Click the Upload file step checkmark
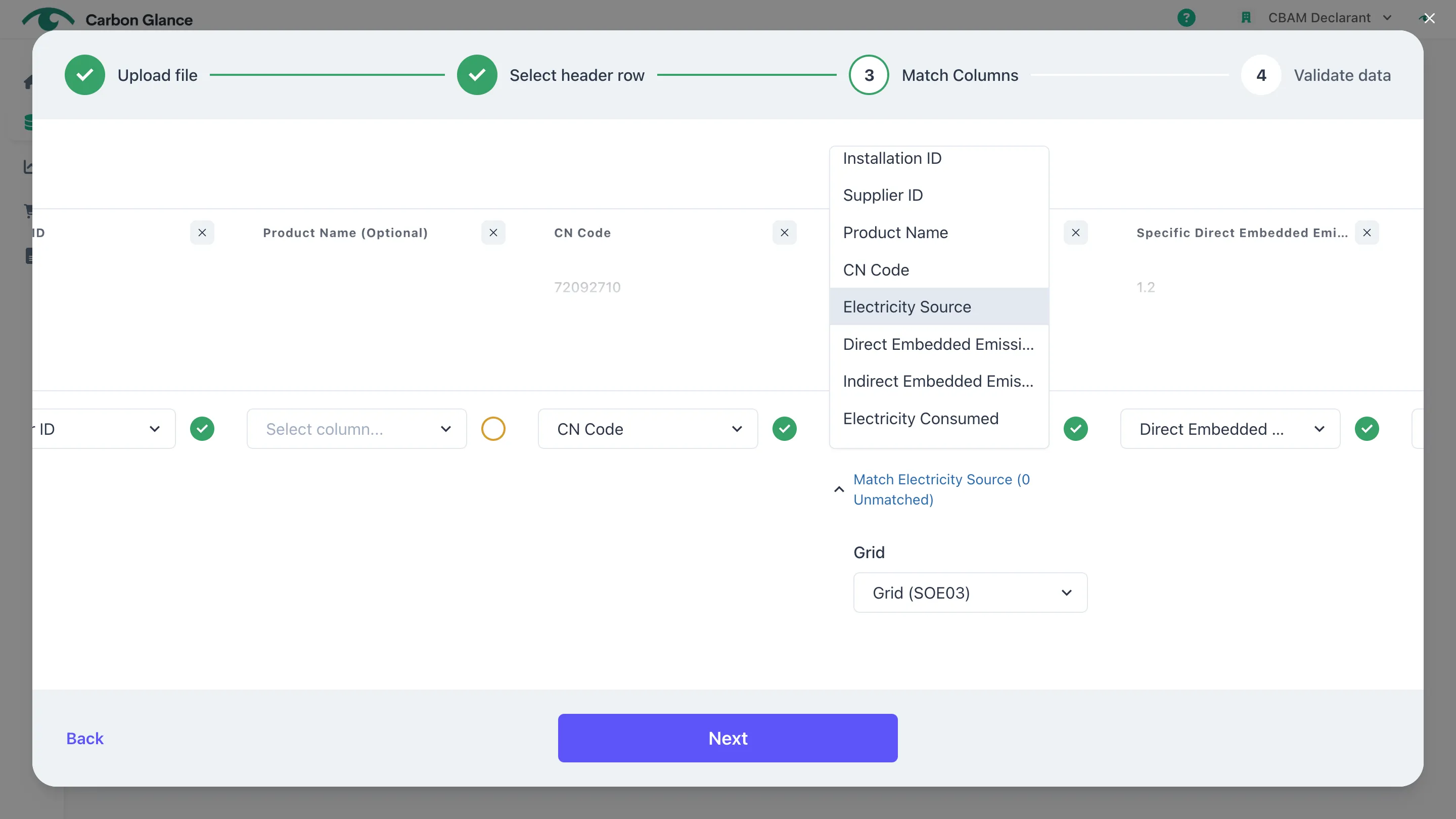Image resolution: width=1456 pixels, height=819 pixels. pyautogui.click(x=85, y=75)
